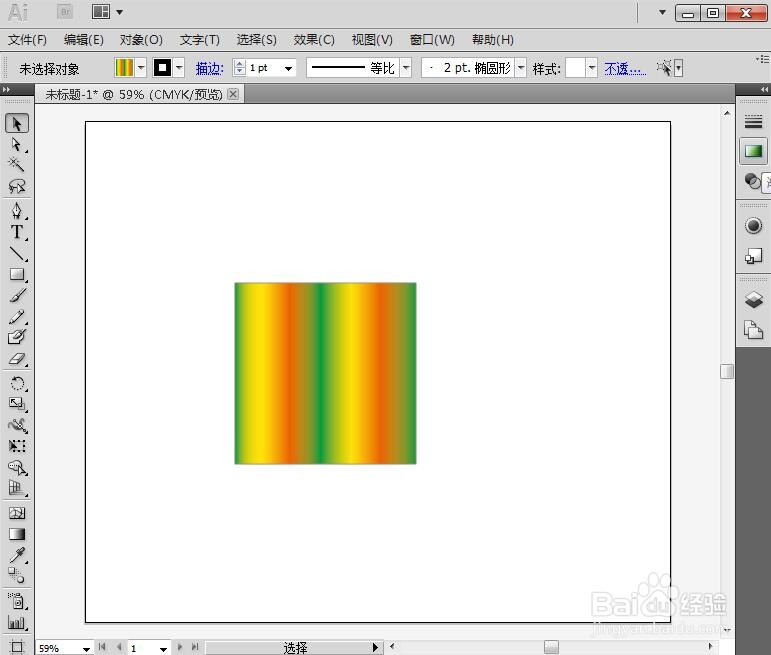Select the Warp tool
This screenshot has height=655, width=771.
[x=17, y=425]
